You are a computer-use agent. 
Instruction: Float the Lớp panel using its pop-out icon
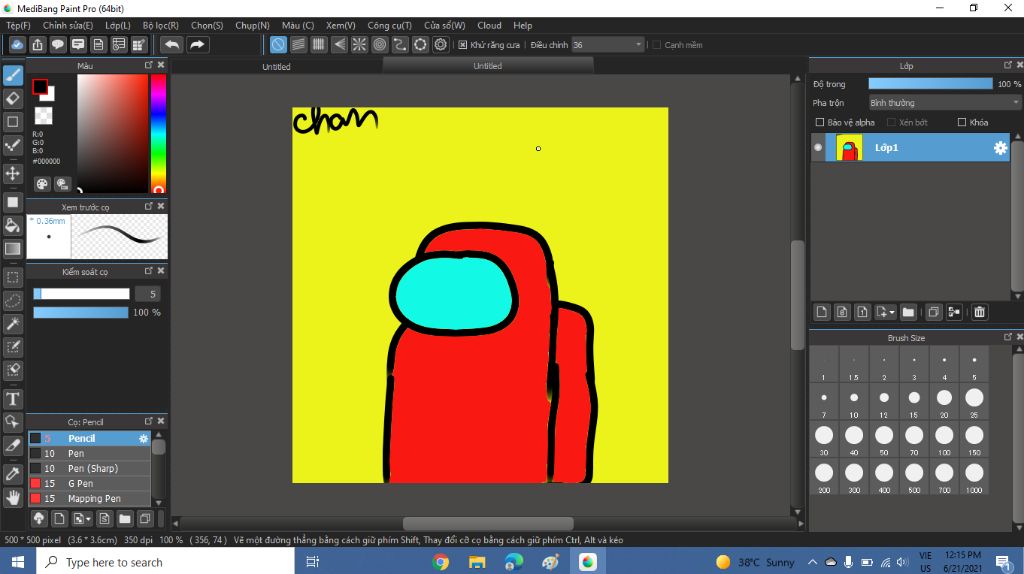(x=1008, y=65)
